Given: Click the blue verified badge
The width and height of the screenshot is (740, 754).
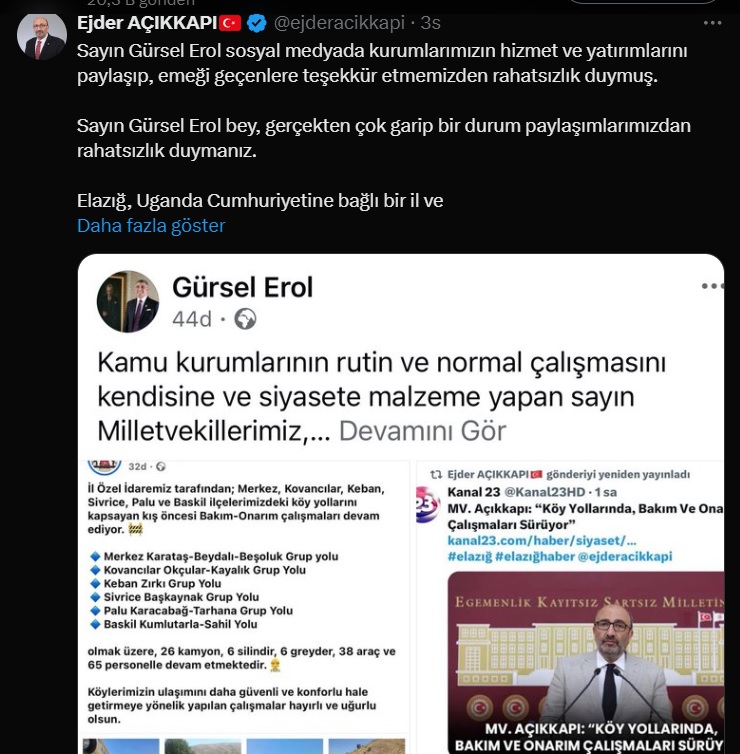Looking at the screenshot, I should coord(257,23).
